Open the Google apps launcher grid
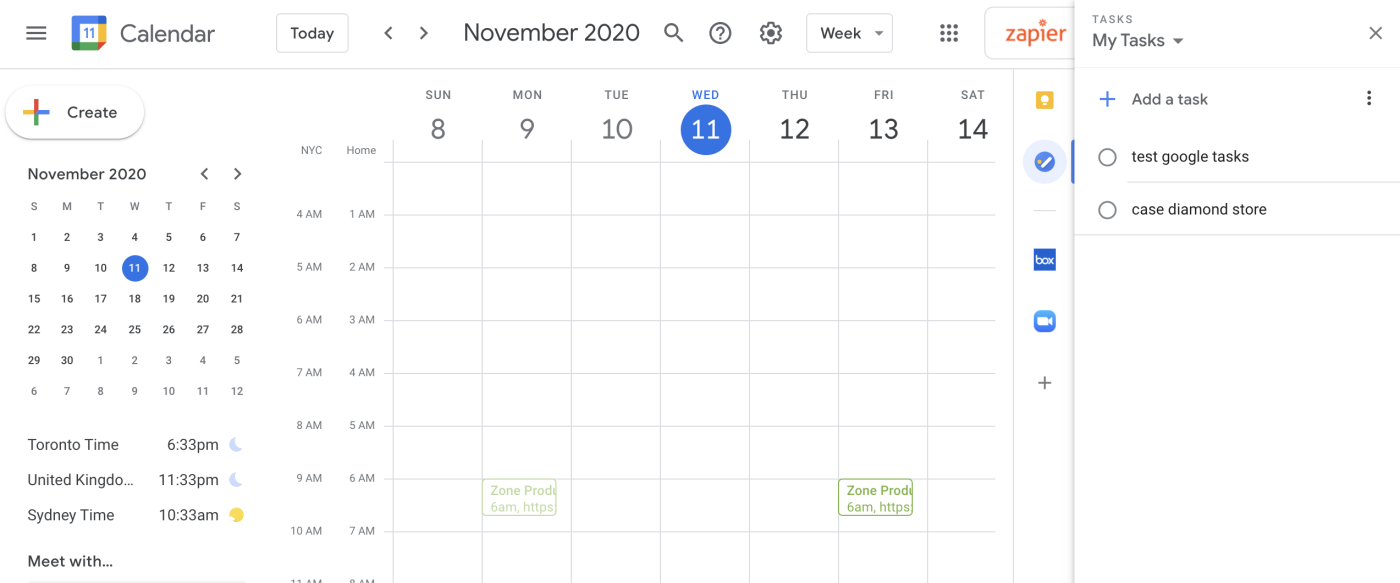This screenshot has width=1400, height=583. 948,32
